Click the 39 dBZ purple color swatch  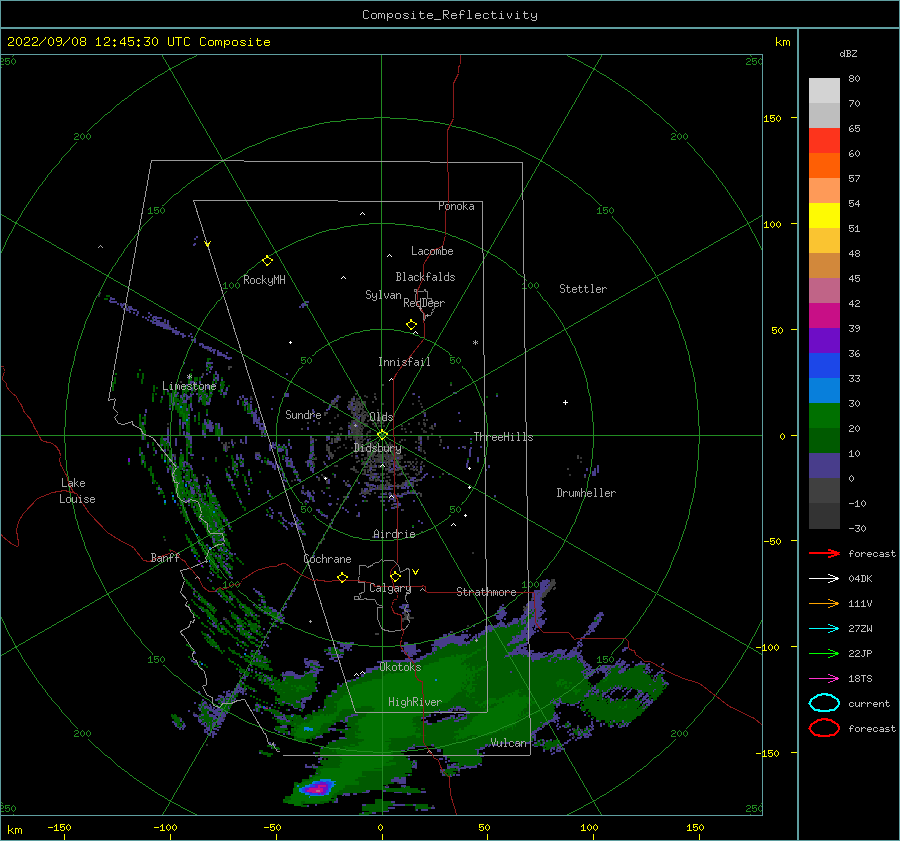[x=824, y=340]
